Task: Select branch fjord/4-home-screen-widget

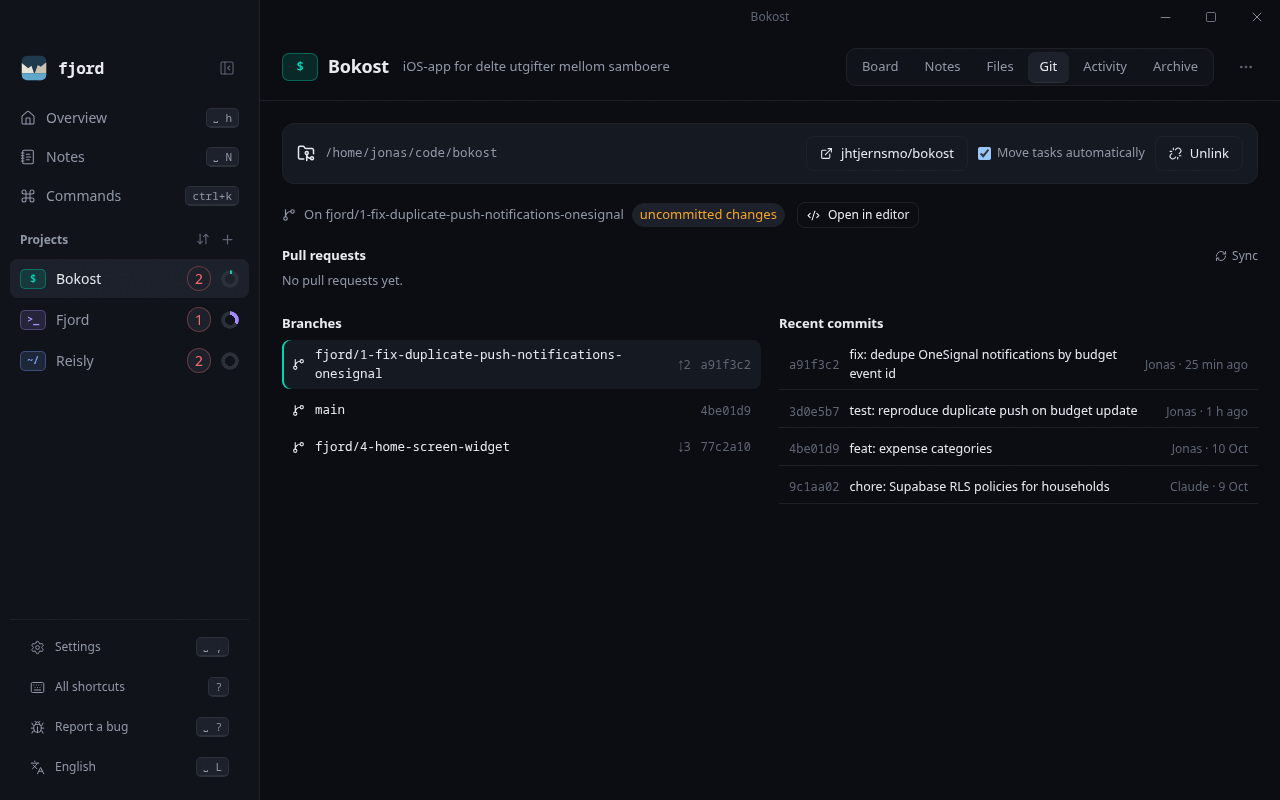Action: 521,447
